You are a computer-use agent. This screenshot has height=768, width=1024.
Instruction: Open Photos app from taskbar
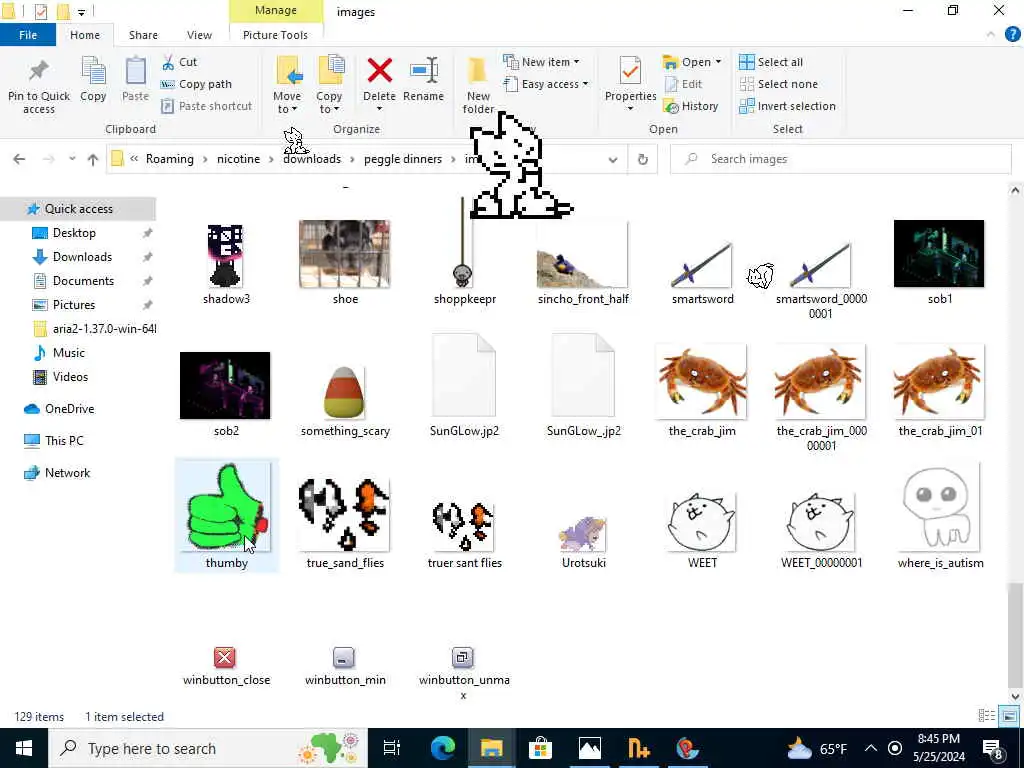590,748
